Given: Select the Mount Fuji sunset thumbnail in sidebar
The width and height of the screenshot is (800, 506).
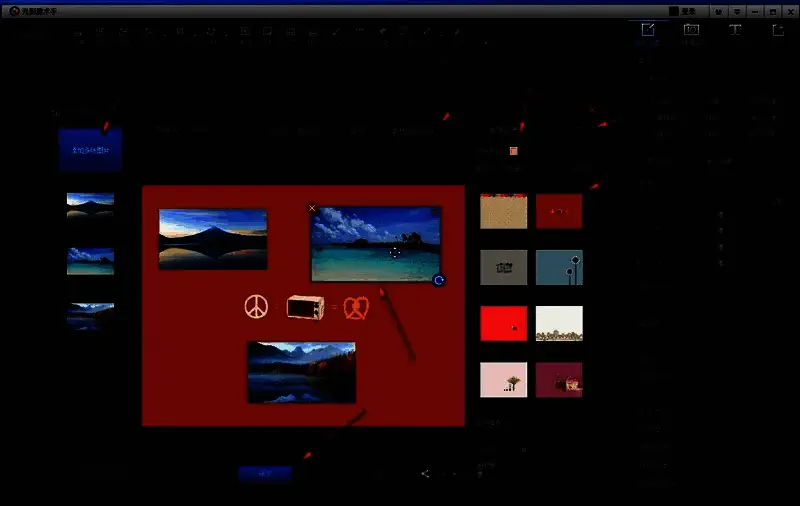Looking at the screenshot, I should 90,205.
